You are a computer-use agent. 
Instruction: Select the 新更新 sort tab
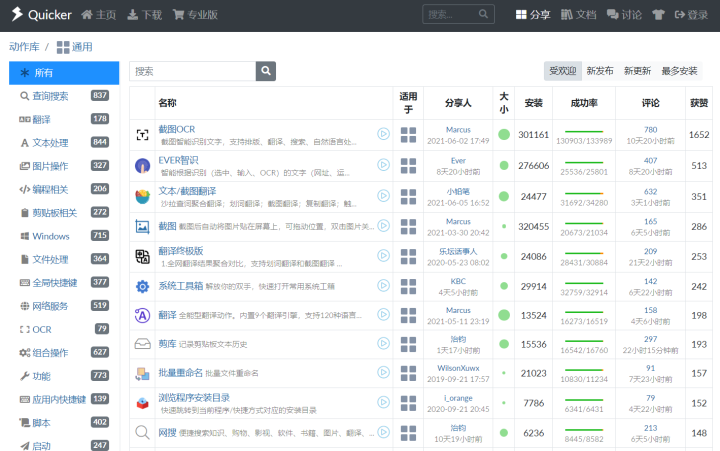coord(637,71)
